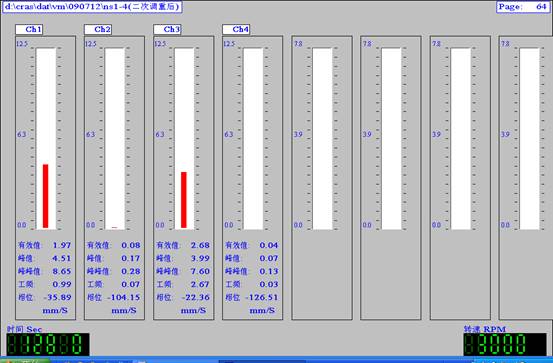This screenshot has height=363, width=553.
Task: Click Ch4 phase value -126.51
Action: tap(262, 297)
